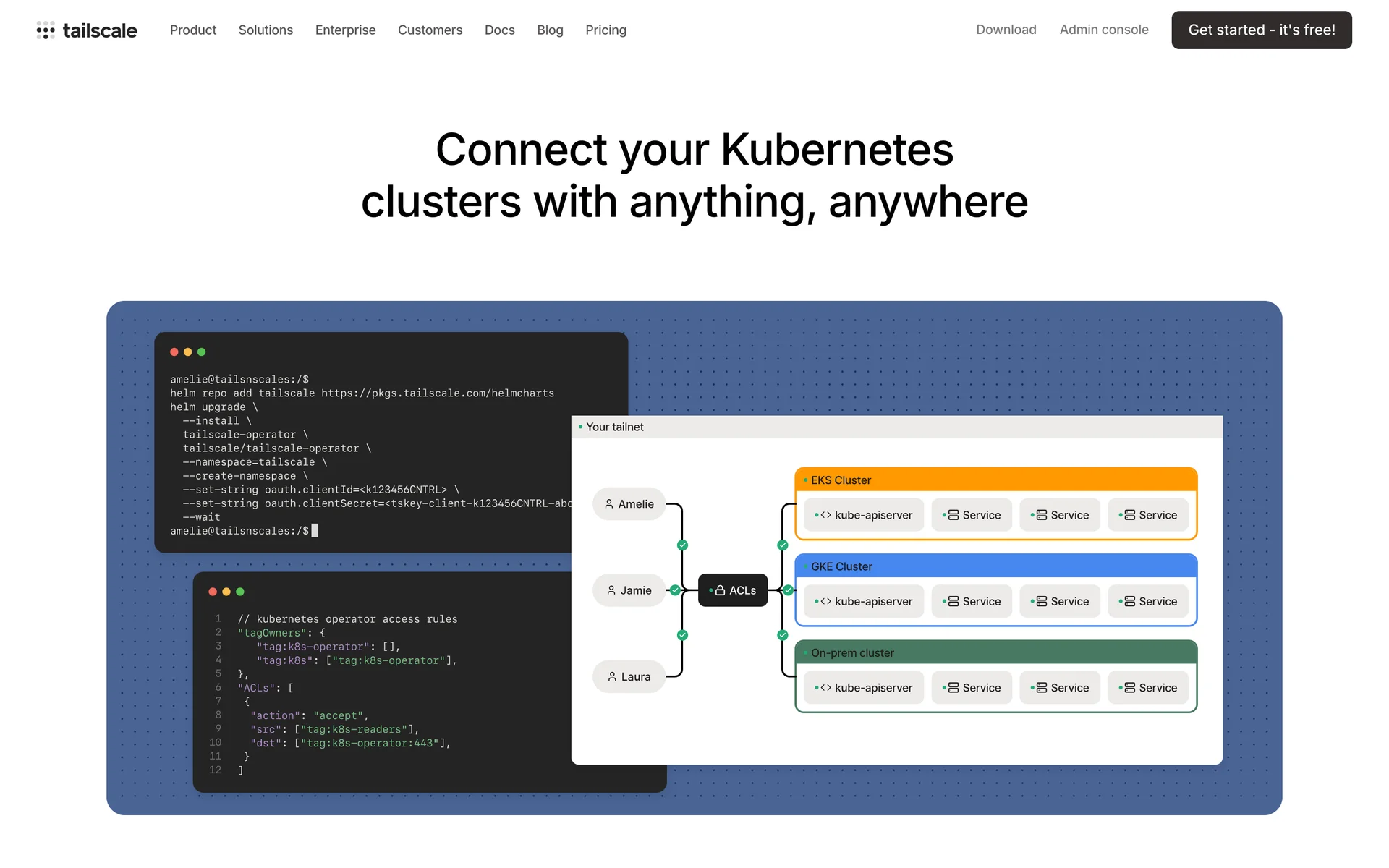Click the EKS Cluster kube-apiserver chip

pos(864,515)
